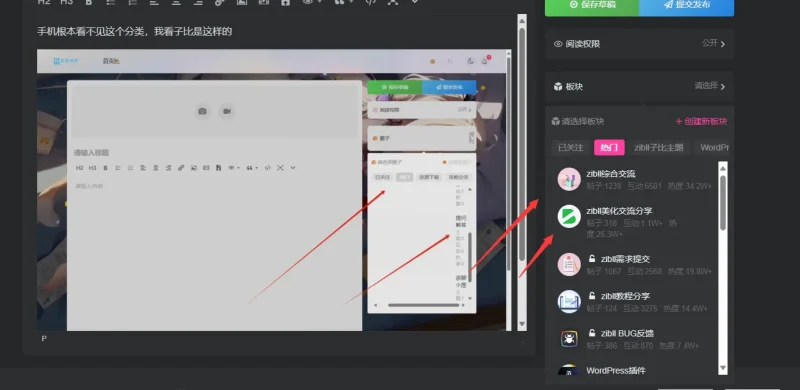This screenshot has width=800, height=390.
Task: Click the cube icon beside 板块
Action: [x=558, y=86]
